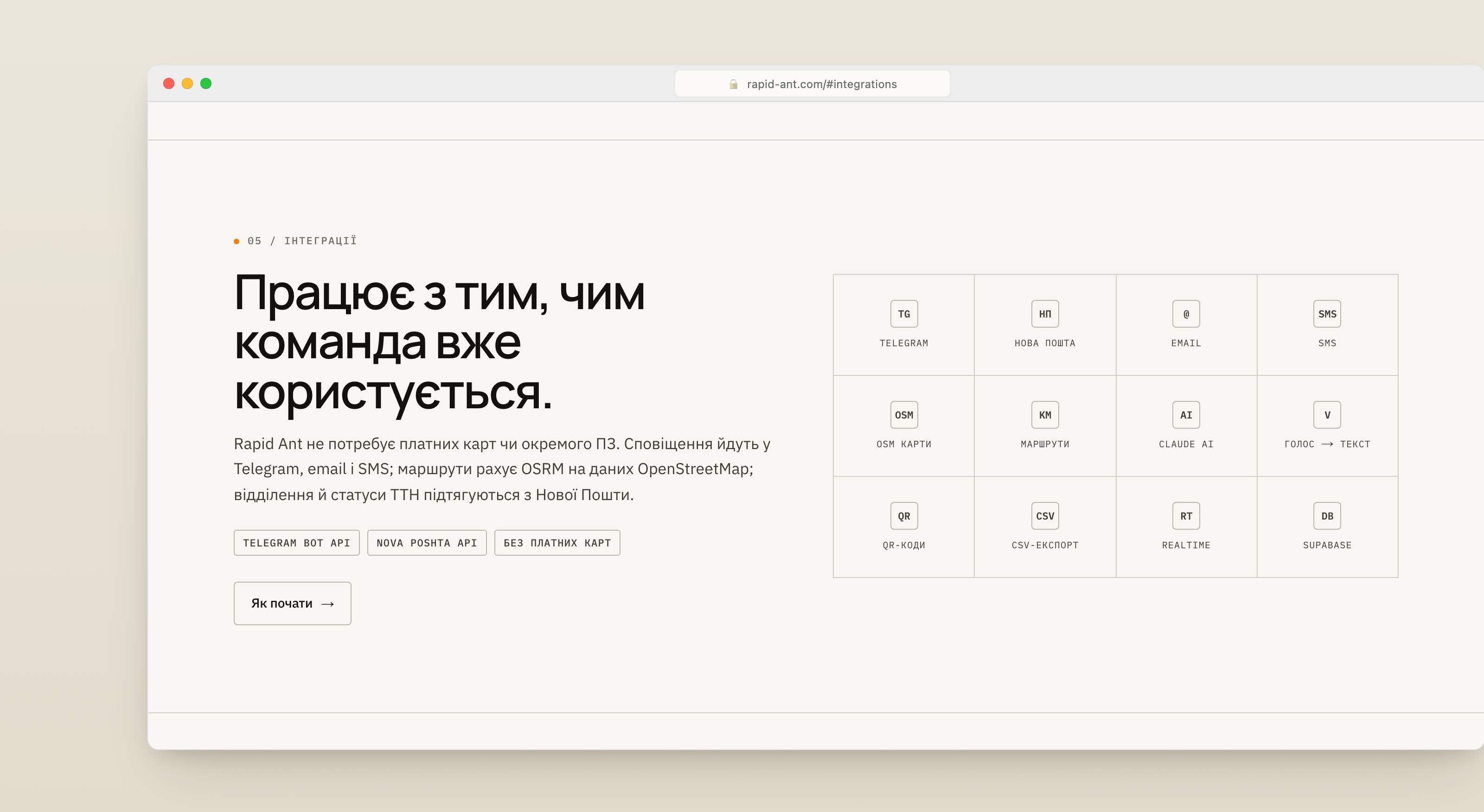Click the TG Telegram integration icon
This screenshot has height=812, width=1484.
click(x=904, y=314)
